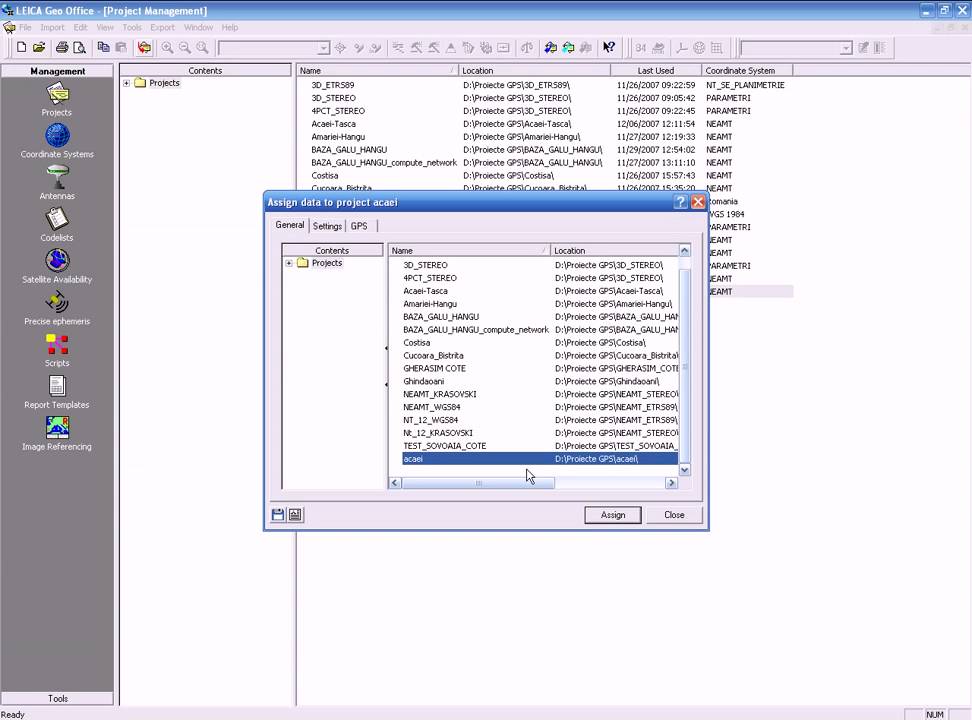The width and height of the screenshot is (972, 720).
Task: Open Precise ephemeris icon
Action: [x=57, y=308]
